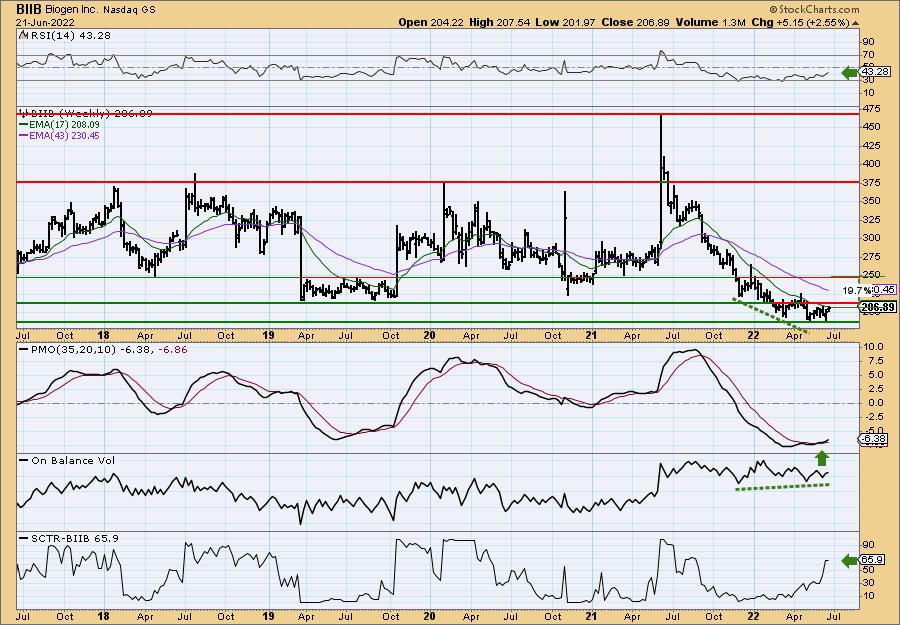Click the 375 price axis label
This screenshot has height=625, width=900.
pos(871,183)
